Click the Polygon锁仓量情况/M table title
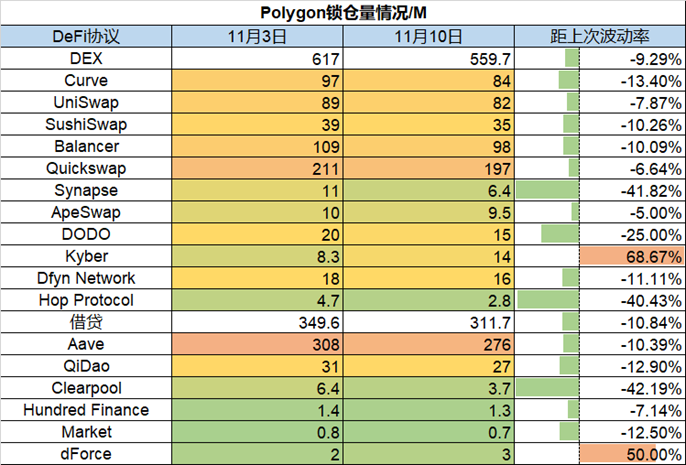 point(343,12)
